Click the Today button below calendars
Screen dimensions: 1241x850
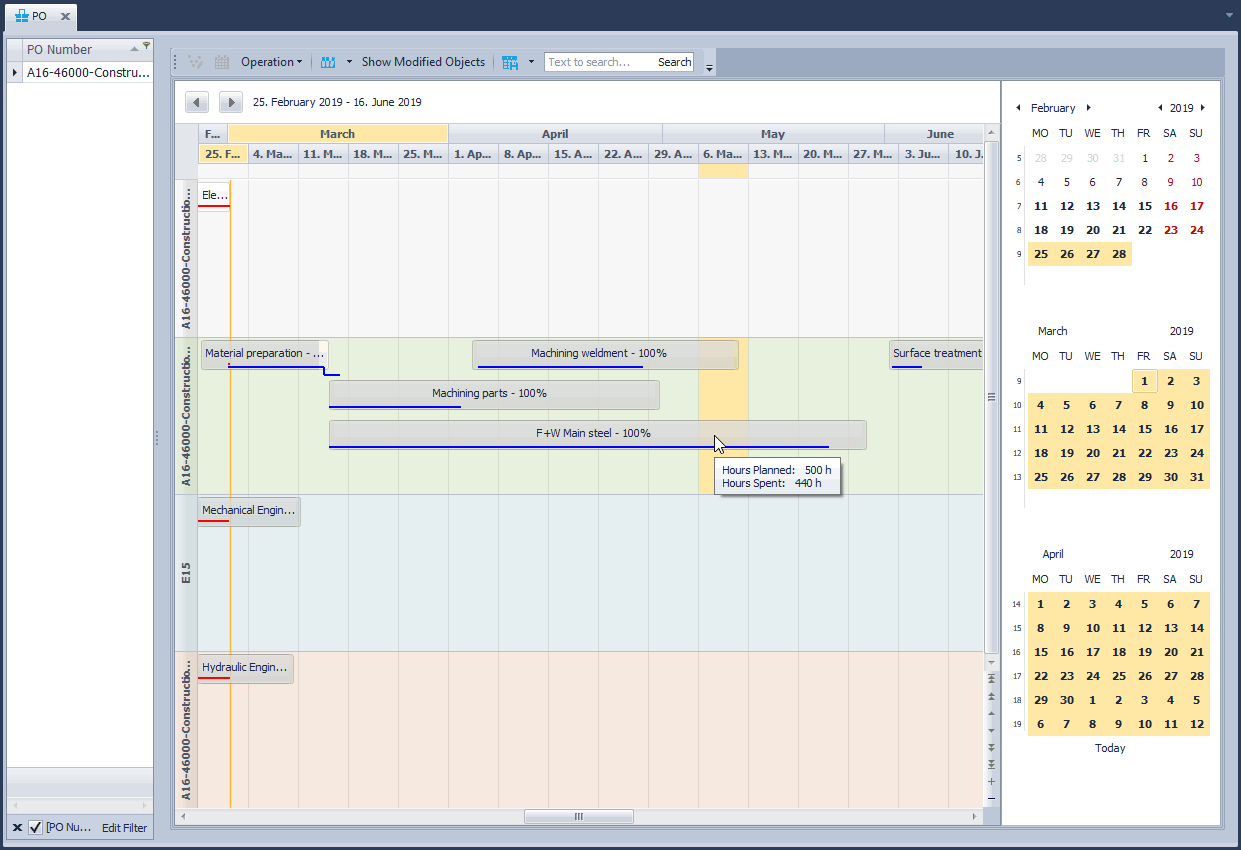click(1109, 748)
